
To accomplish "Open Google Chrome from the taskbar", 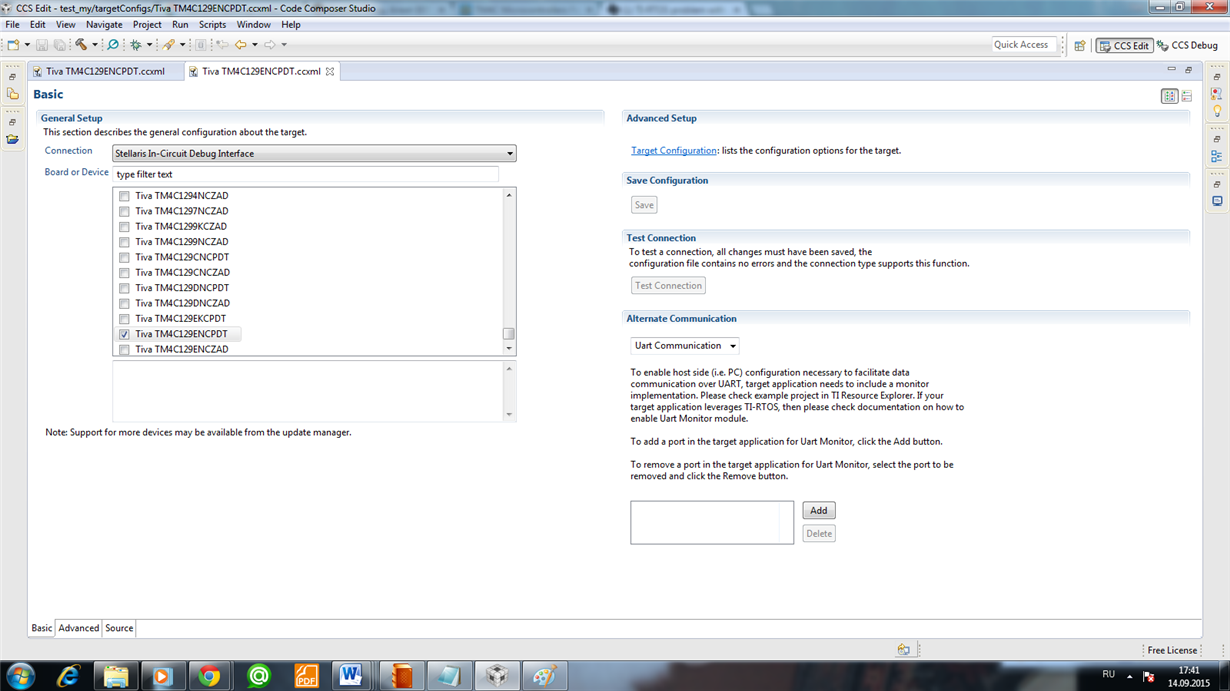I will (209, 676).
